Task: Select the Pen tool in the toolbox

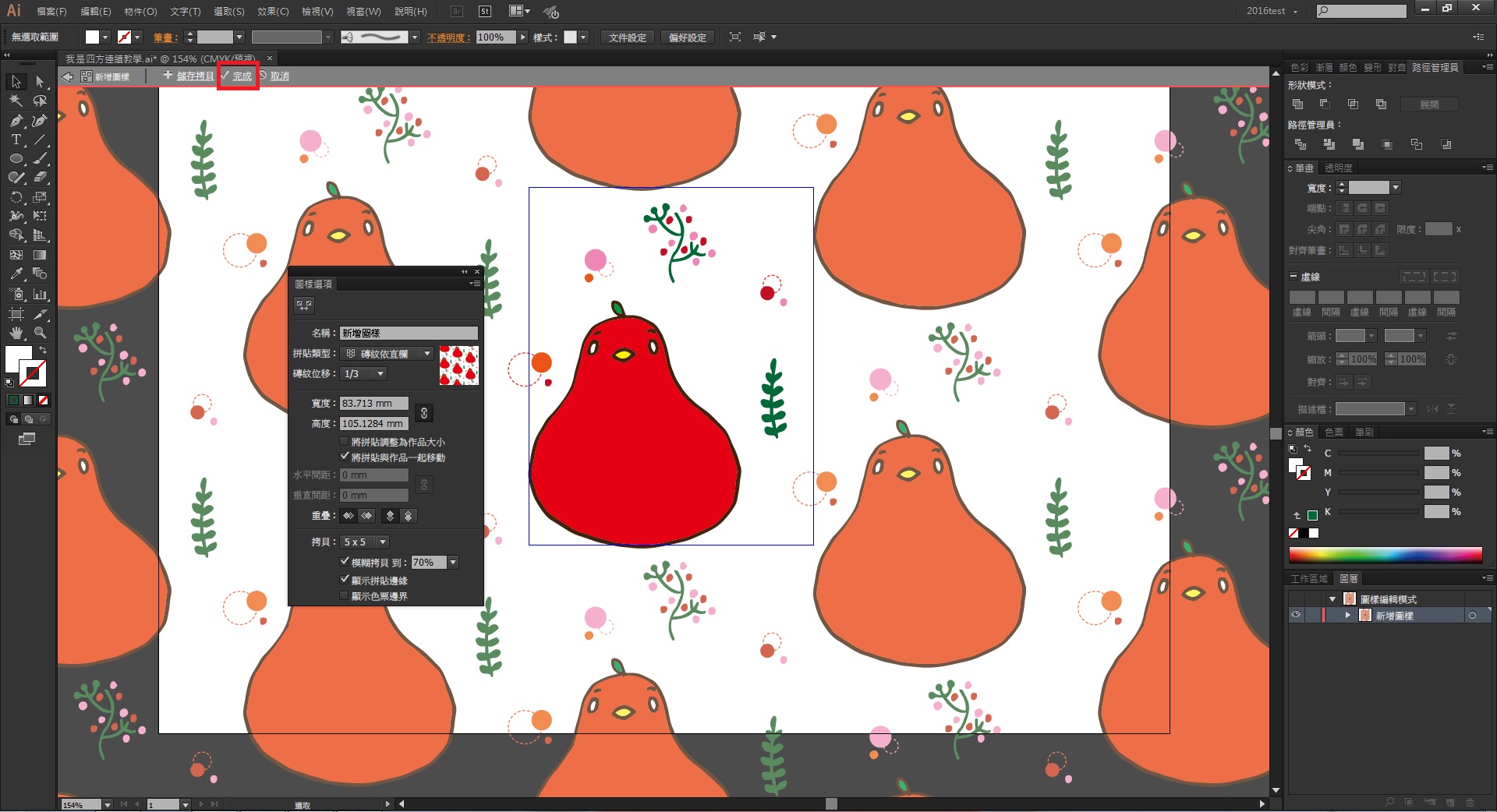Action: click(16, 120)
